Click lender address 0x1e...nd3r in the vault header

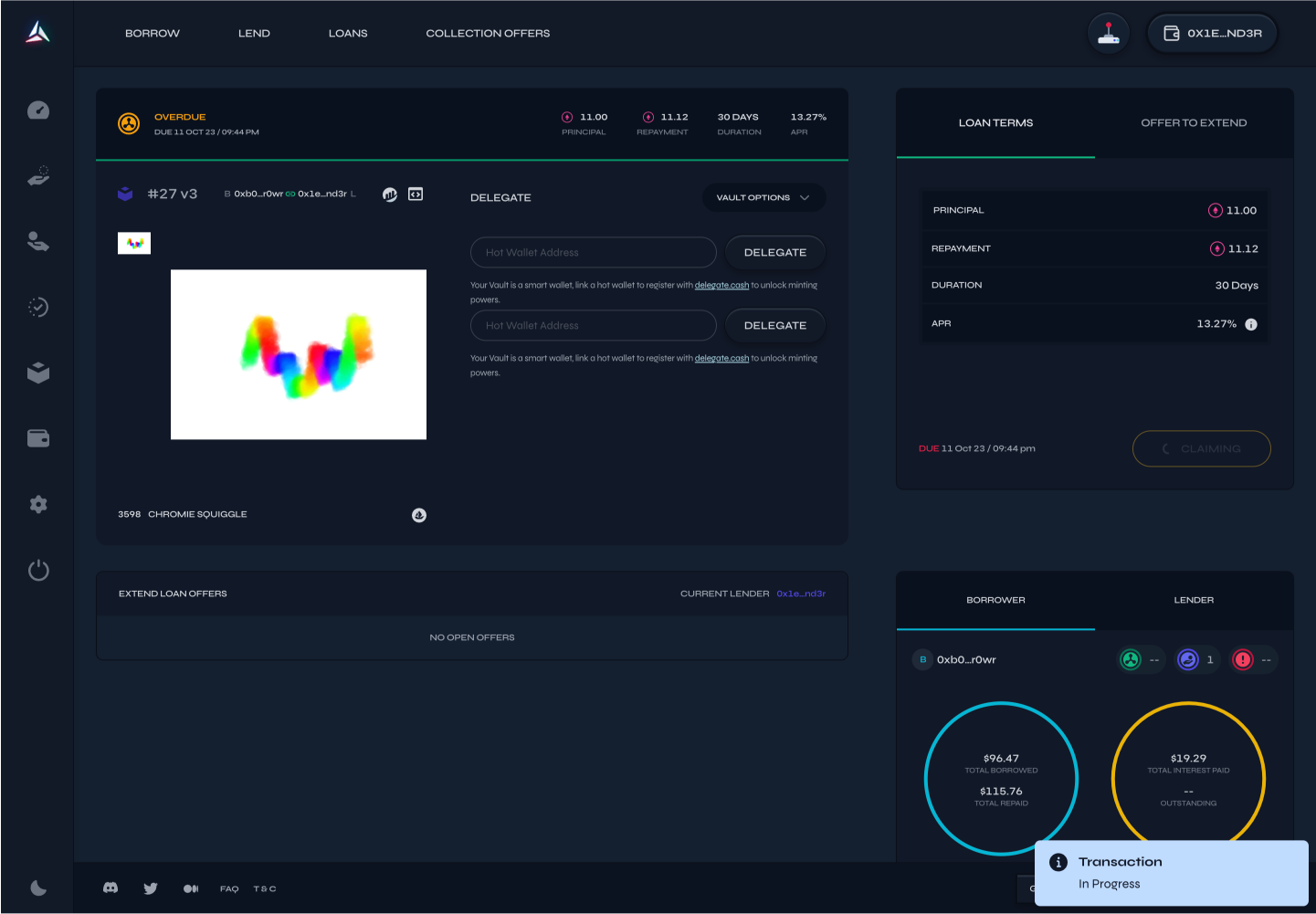(x=322, y=194)
